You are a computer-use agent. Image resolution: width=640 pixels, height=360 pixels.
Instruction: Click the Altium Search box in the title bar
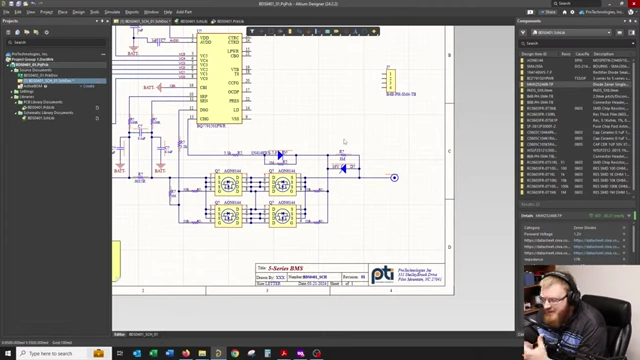click(x=576, y=3)
